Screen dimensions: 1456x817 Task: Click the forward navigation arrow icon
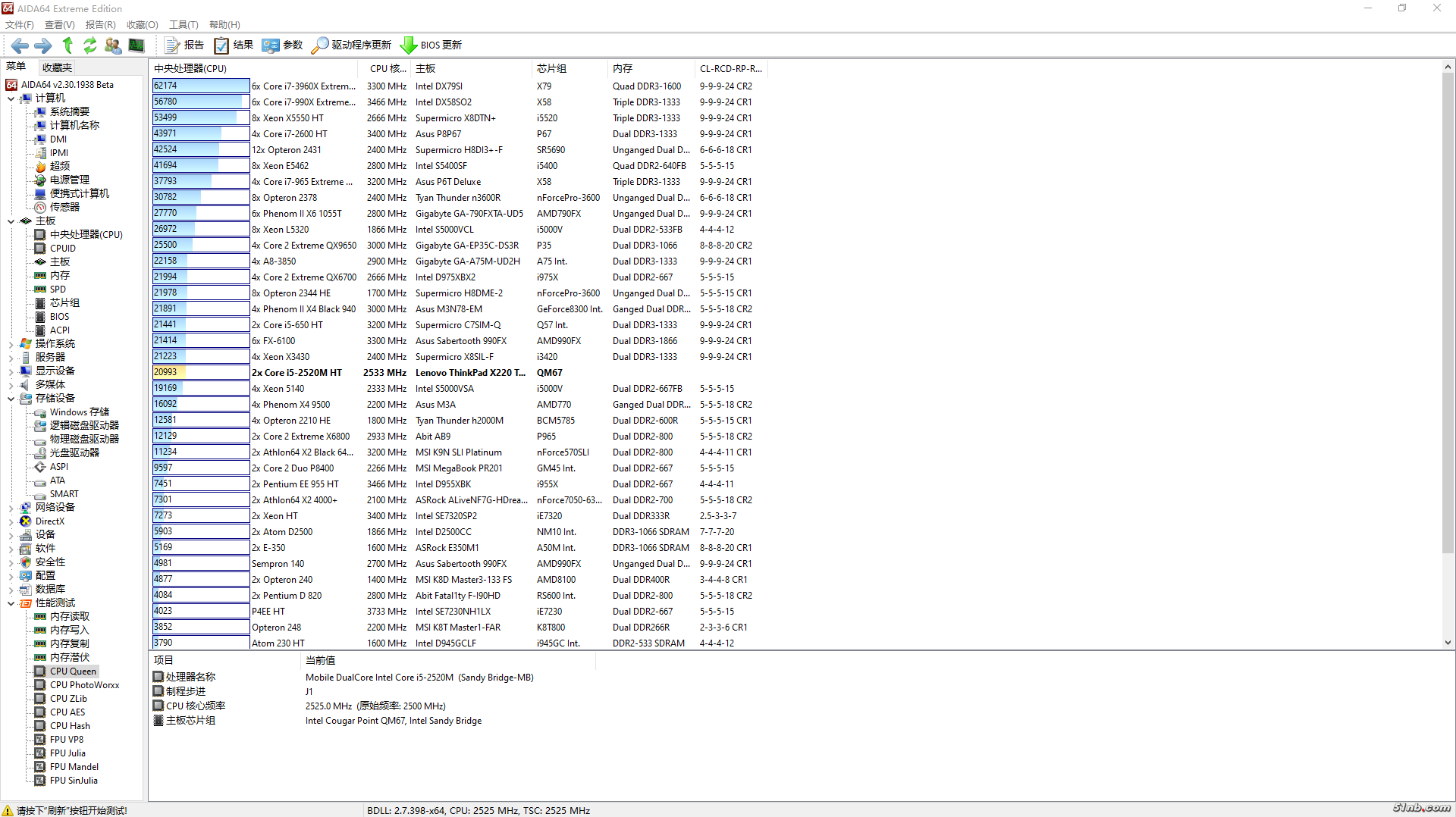point(43,45)
